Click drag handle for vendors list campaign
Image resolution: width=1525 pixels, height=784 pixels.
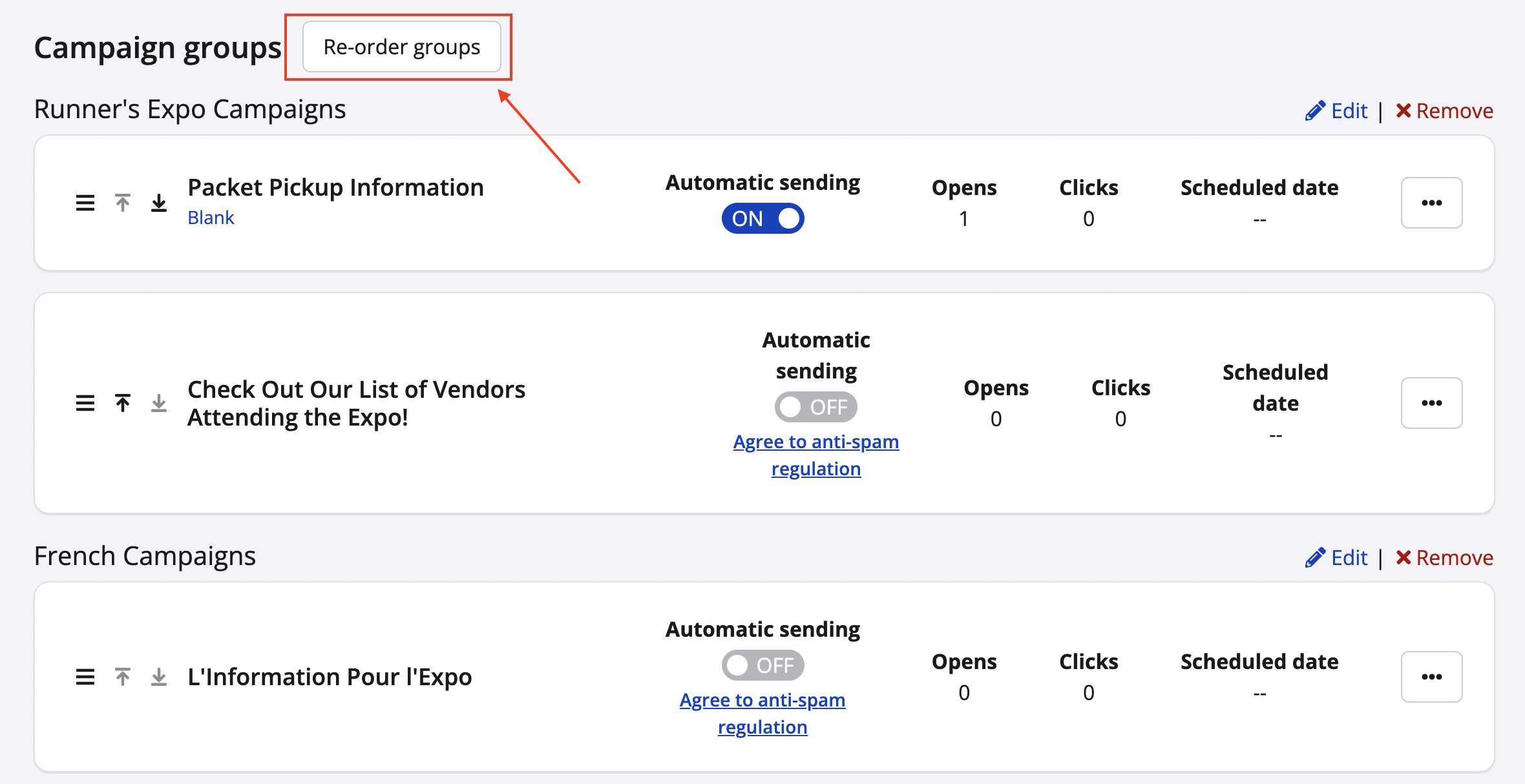(x=85, y=403)
